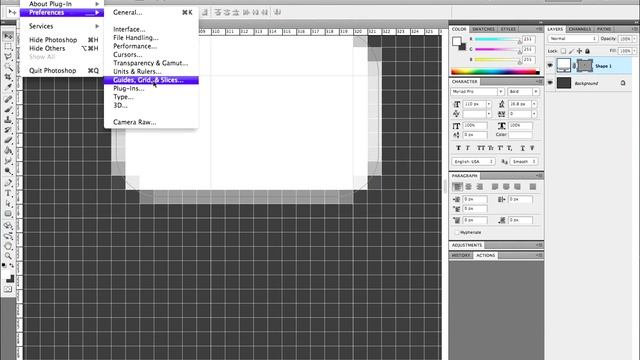
Task: Open Units & Rulers preferences
Action: pos(151,71)
